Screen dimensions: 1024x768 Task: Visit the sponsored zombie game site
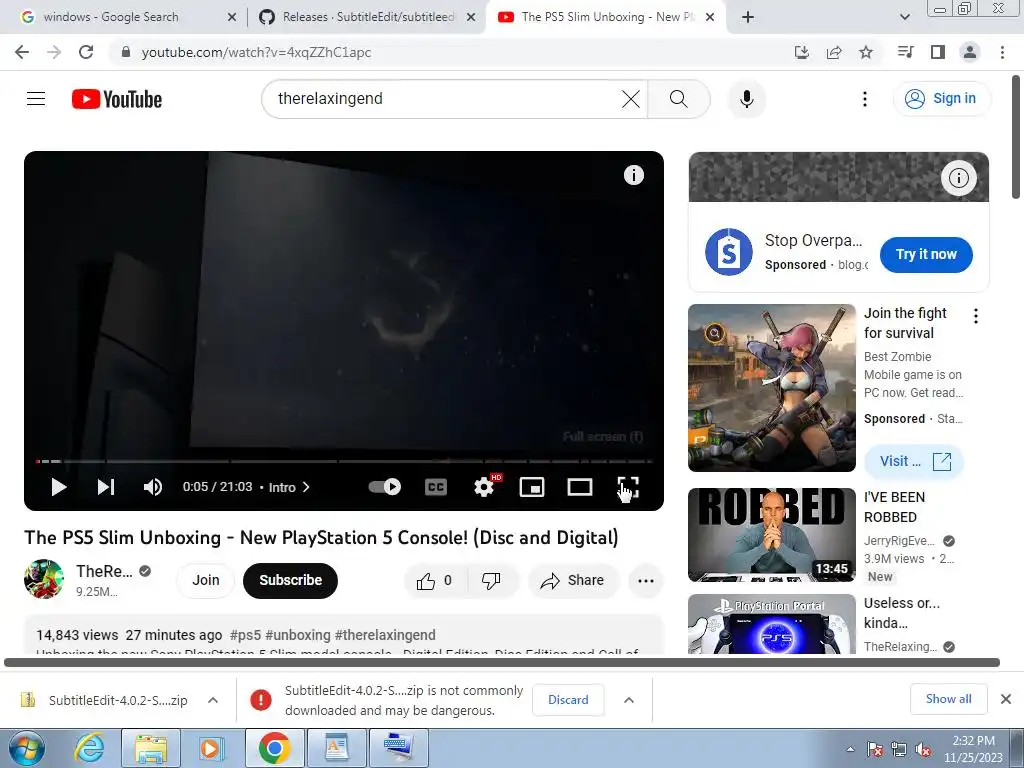point(914,462)
